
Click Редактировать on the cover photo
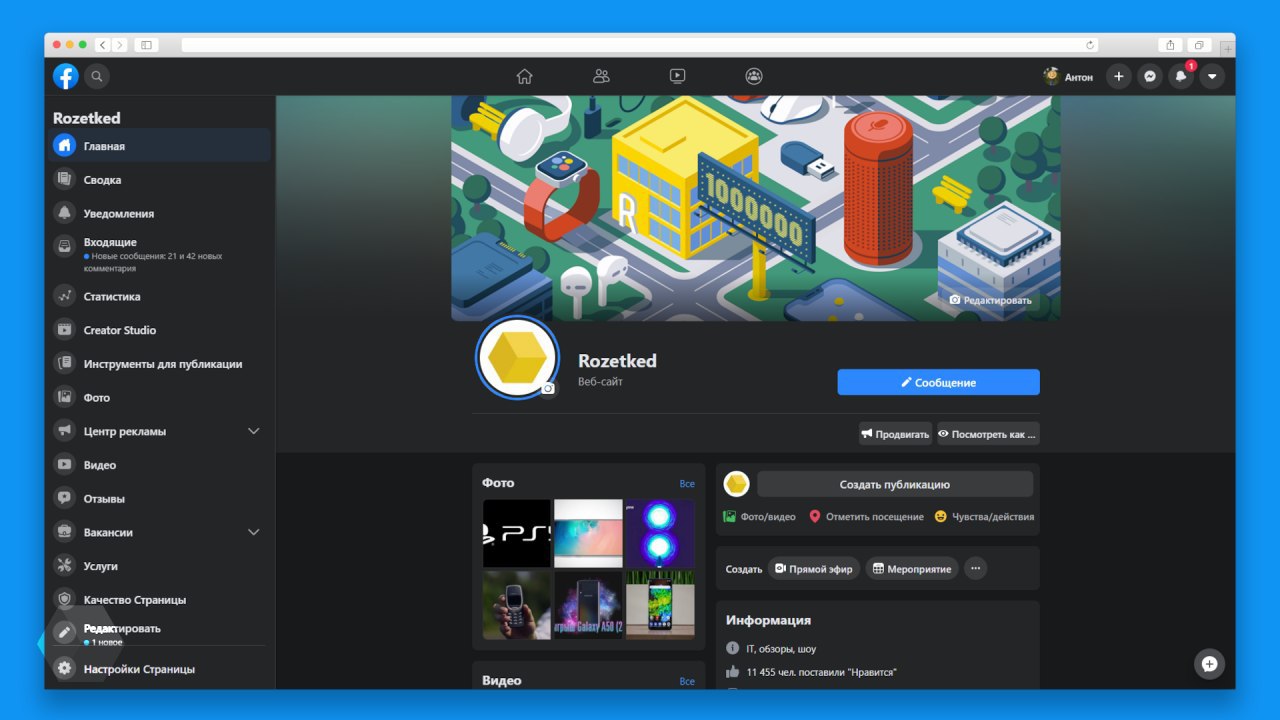pos(990,300)
